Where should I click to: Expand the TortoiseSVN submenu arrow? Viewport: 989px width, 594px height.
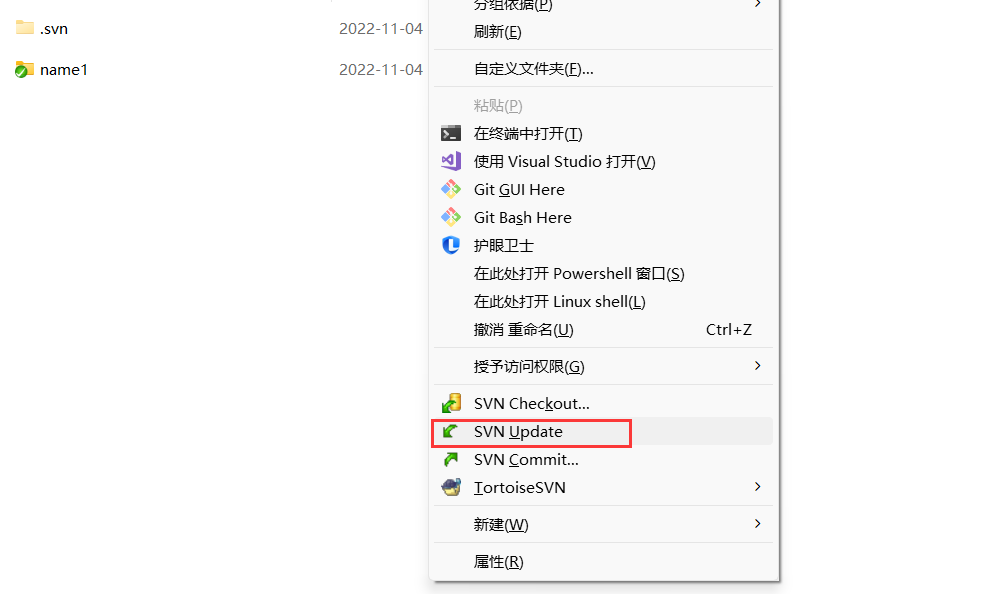pyautogui.click(x=757, y=487)
